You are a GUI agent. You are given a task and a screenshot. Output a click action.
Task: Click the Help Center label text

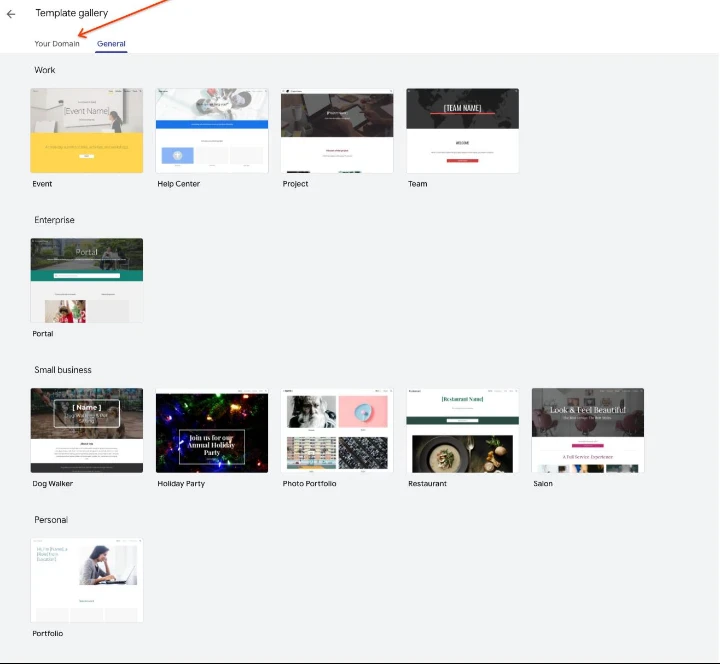pyautogui.click(x=179, y=184)
